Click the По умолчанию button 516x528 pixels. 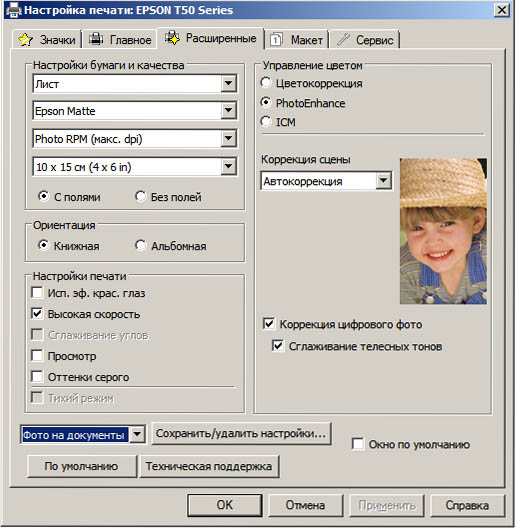pos(82,466)
